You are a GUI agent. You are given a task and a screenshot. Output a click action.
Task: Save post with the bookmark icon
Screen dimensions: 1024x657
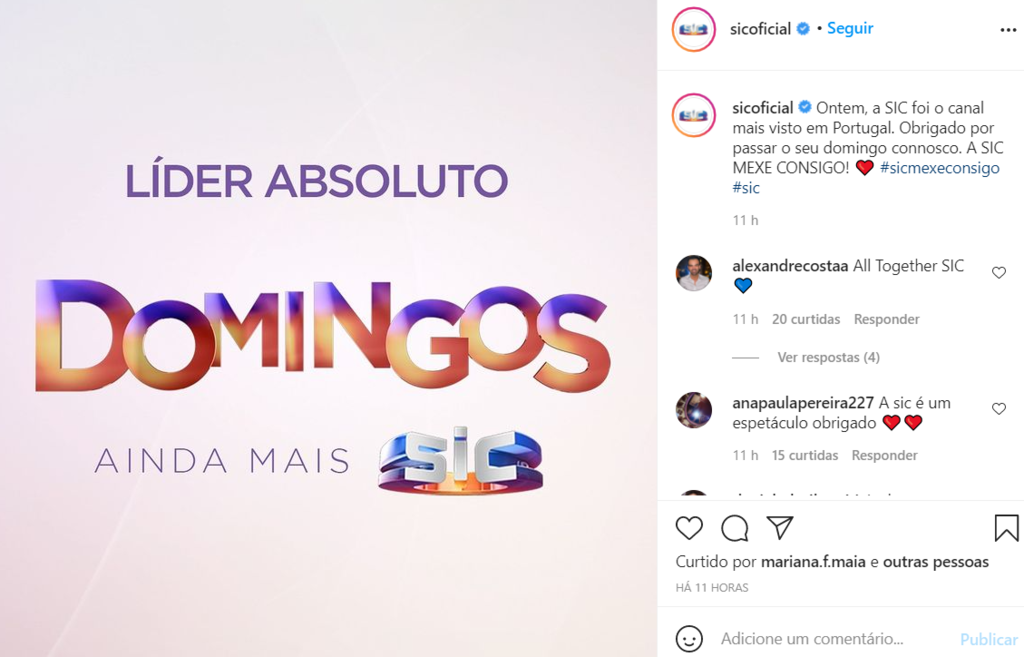(1006, 528)
